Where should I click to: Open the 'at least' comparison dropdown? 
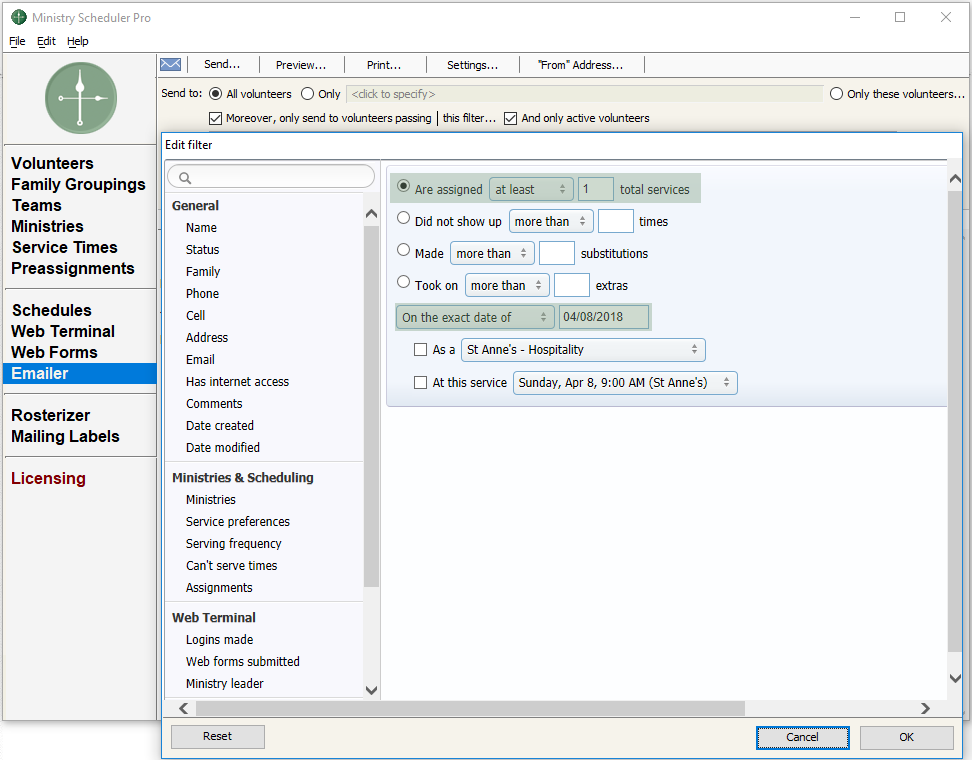click(x=530, y=189)
